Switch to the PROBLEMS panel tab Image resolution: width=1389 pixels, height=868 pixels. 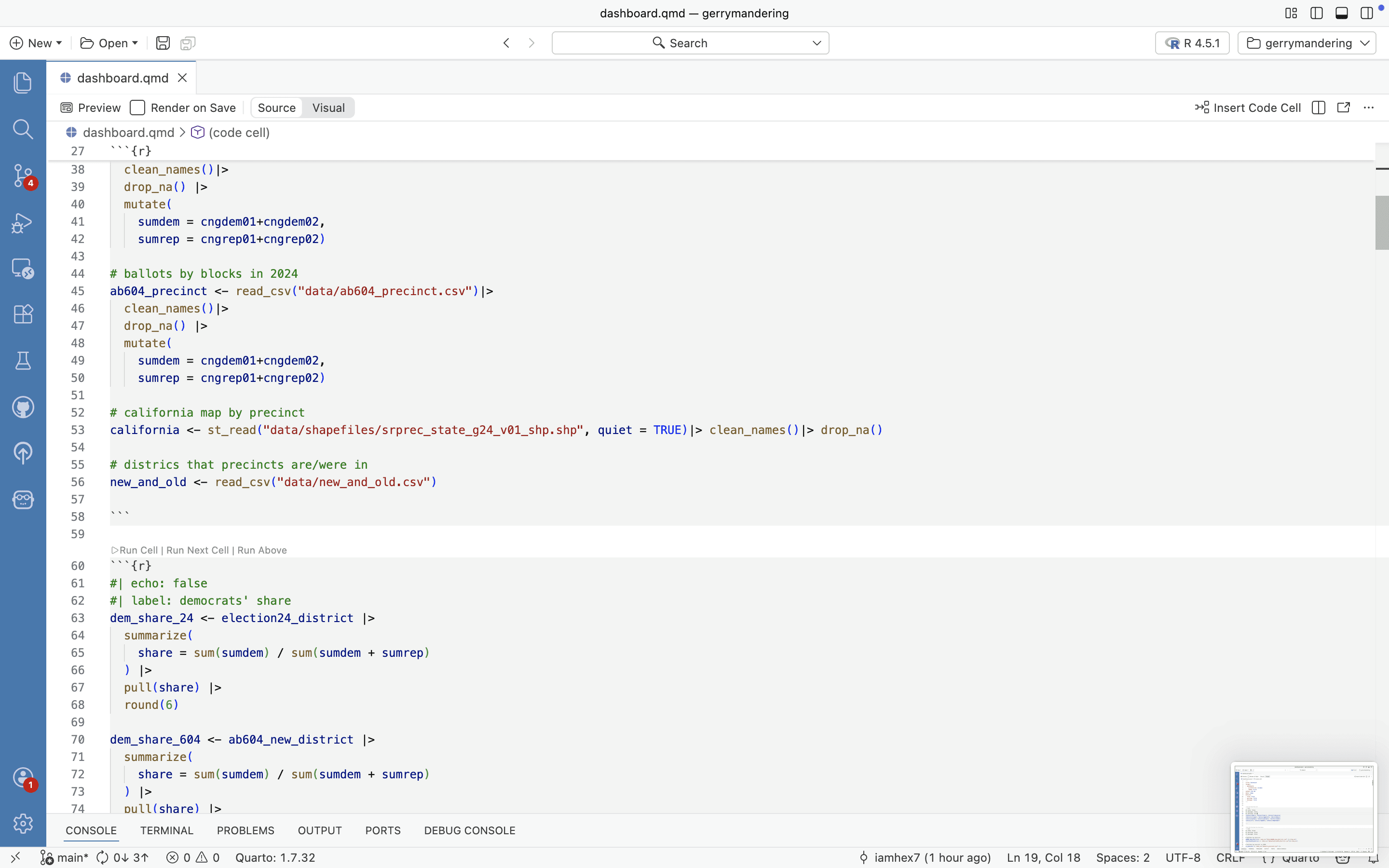[245, 830]
